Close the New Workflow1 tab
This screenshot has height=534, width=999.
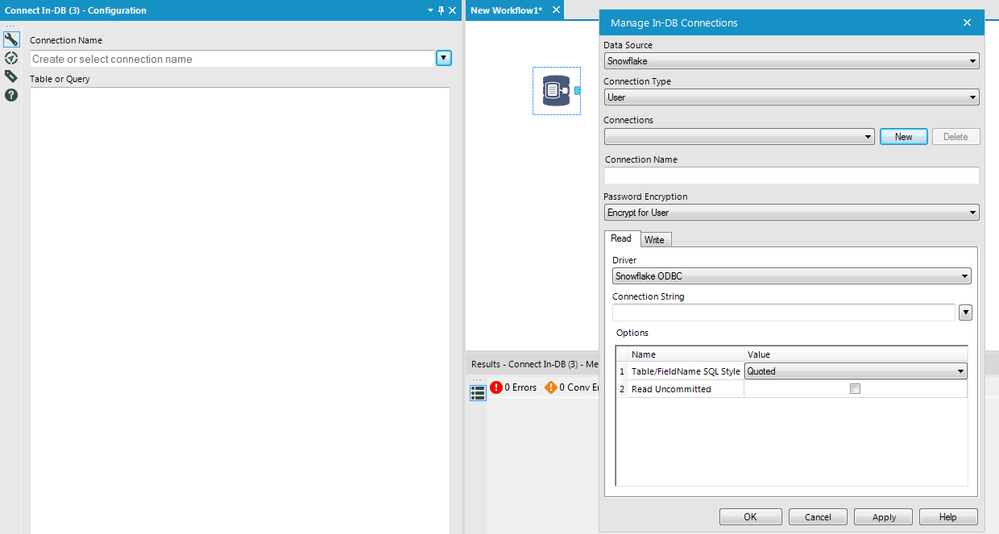point(556,10)
